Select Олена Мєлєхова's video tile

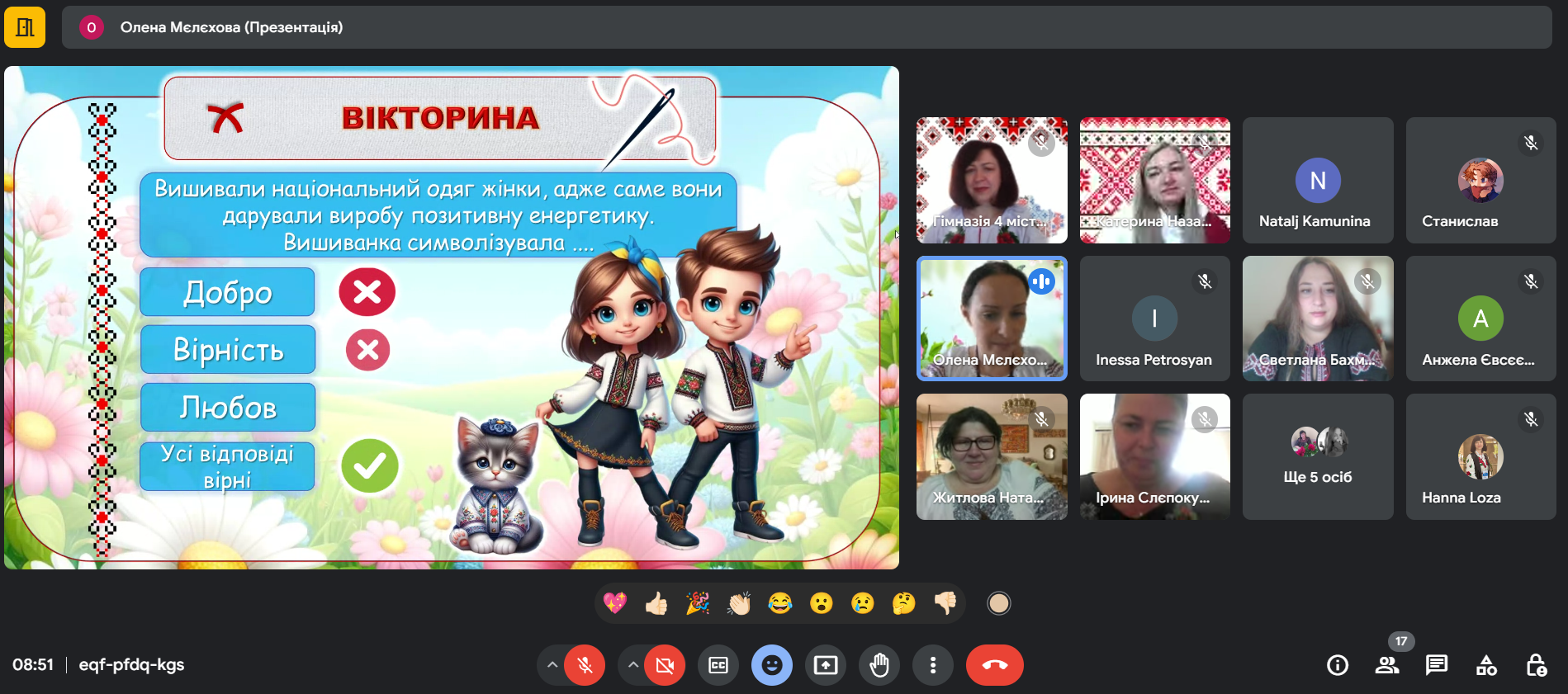[x=992, y=319]
